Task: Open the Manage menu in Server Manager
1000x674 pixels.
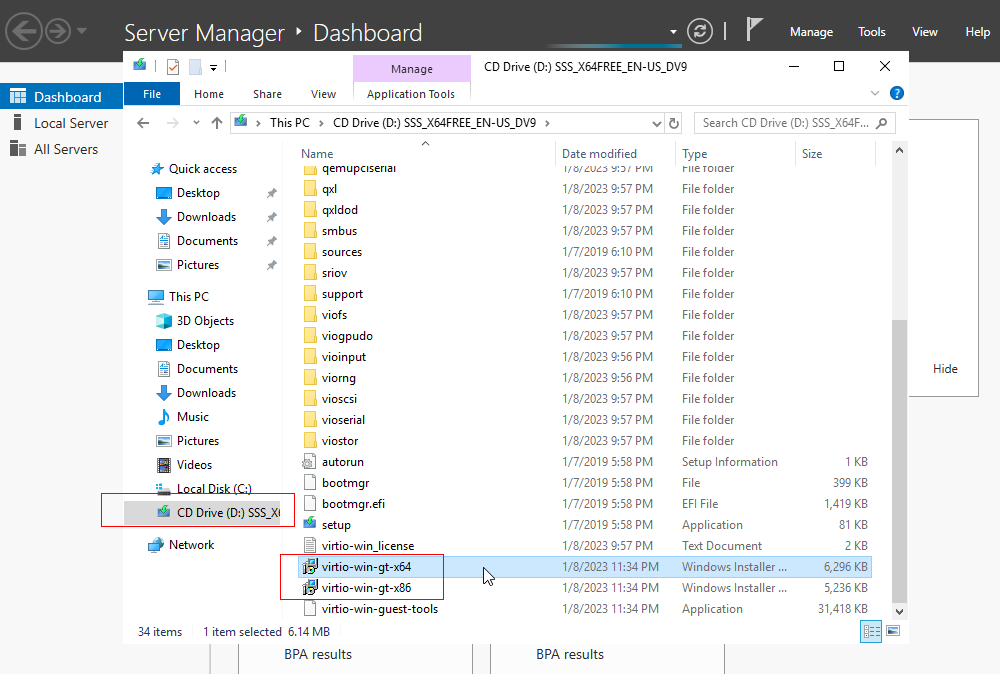Action: (x=811, y=32)
